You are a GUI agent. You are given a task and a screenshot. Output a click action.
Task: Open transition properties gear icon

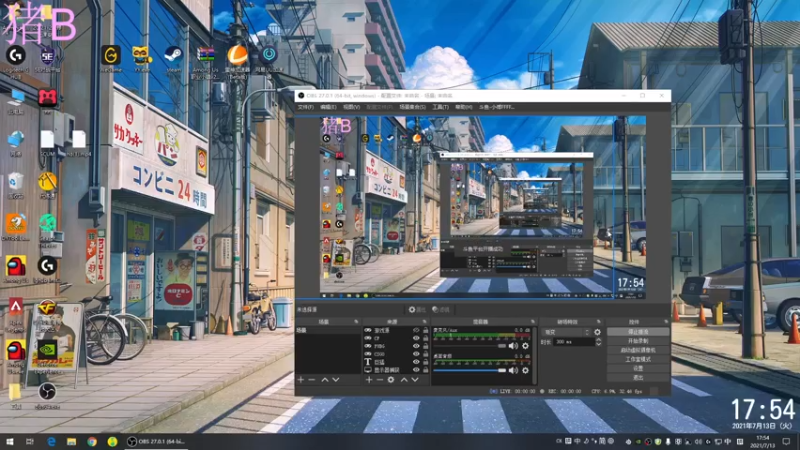[597, 332]
